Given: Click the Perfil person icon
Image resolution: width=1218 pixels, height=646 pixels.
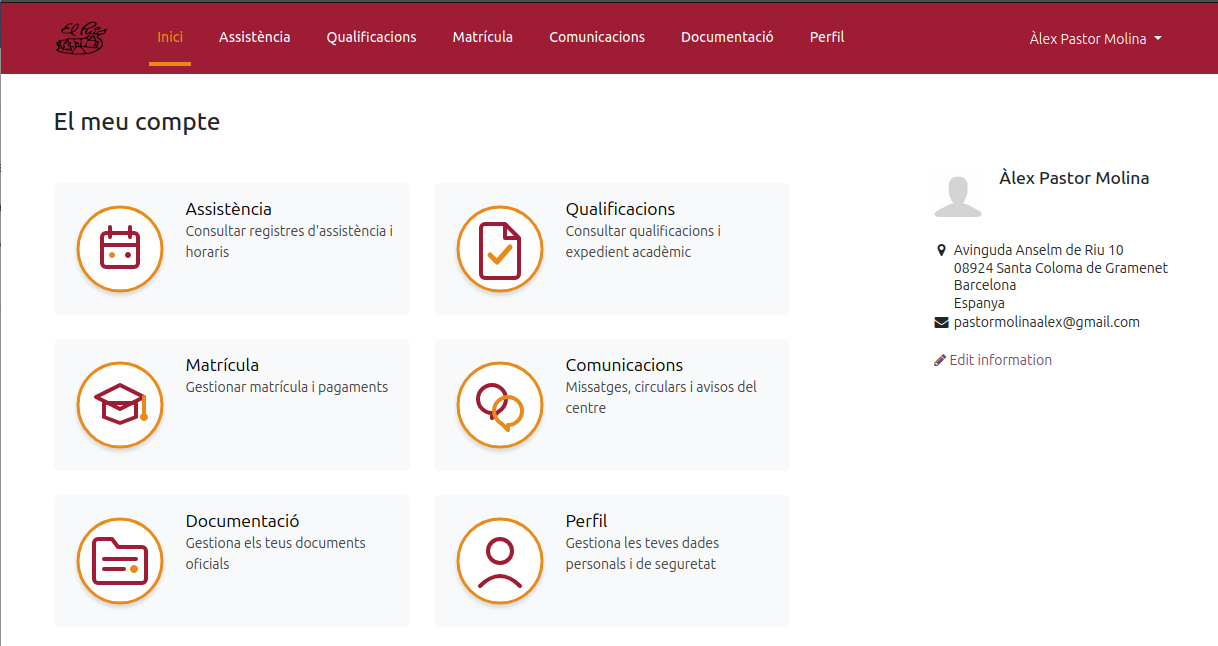Looking at the screenshot, I should coord(500,561).
